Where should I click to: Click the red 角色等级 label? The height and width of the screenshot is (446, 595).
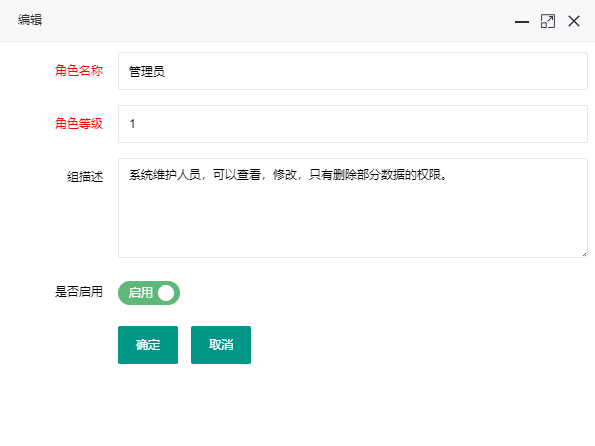click(x=79, y=123)
